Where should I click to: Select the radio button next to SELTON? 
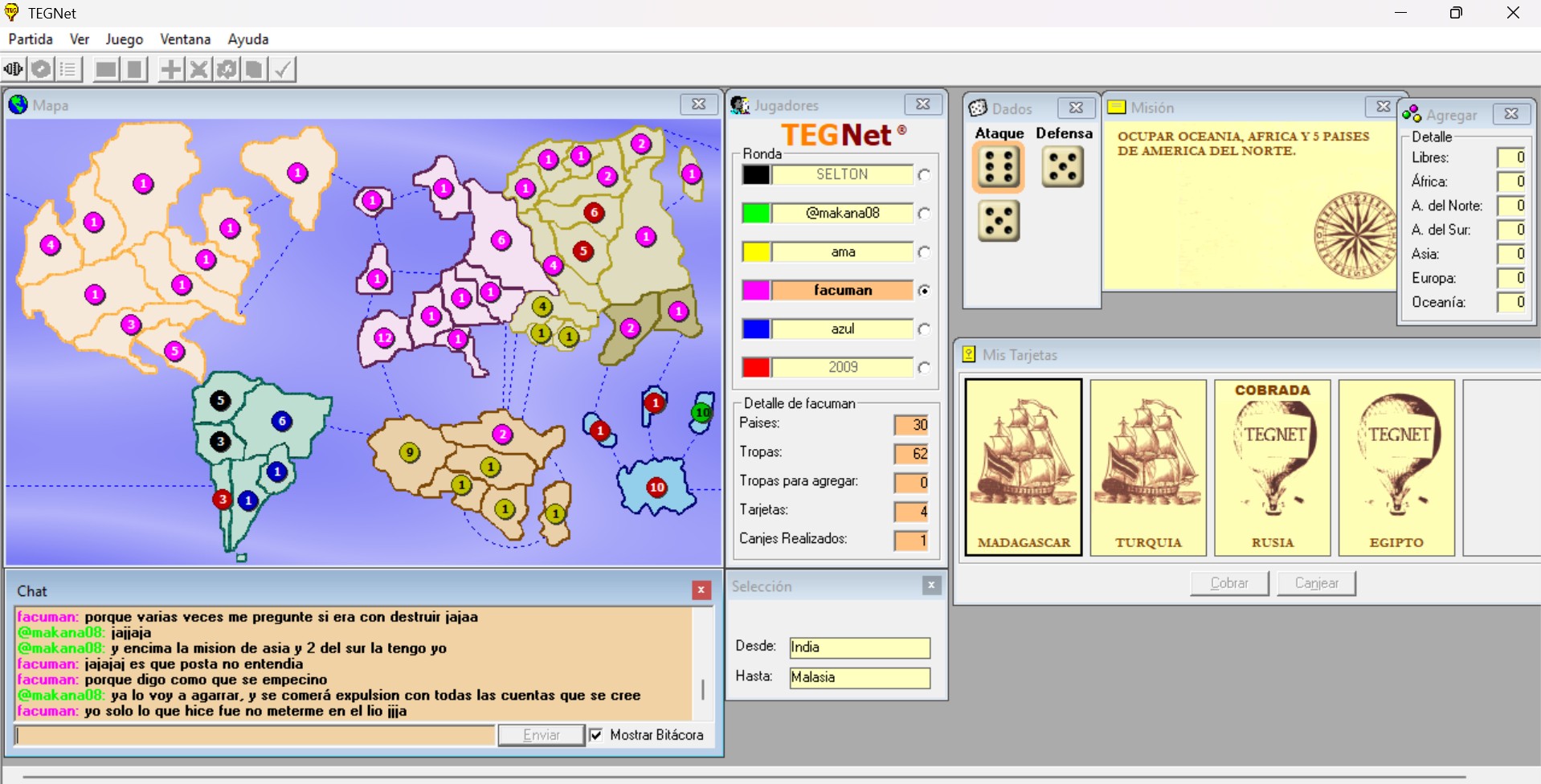tap(924, 175)
